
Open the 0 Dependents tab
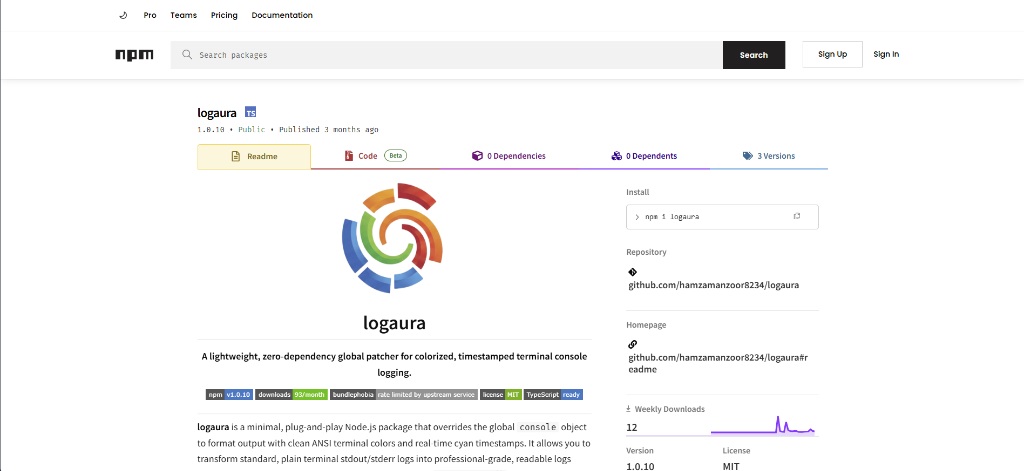pos(644,156)
